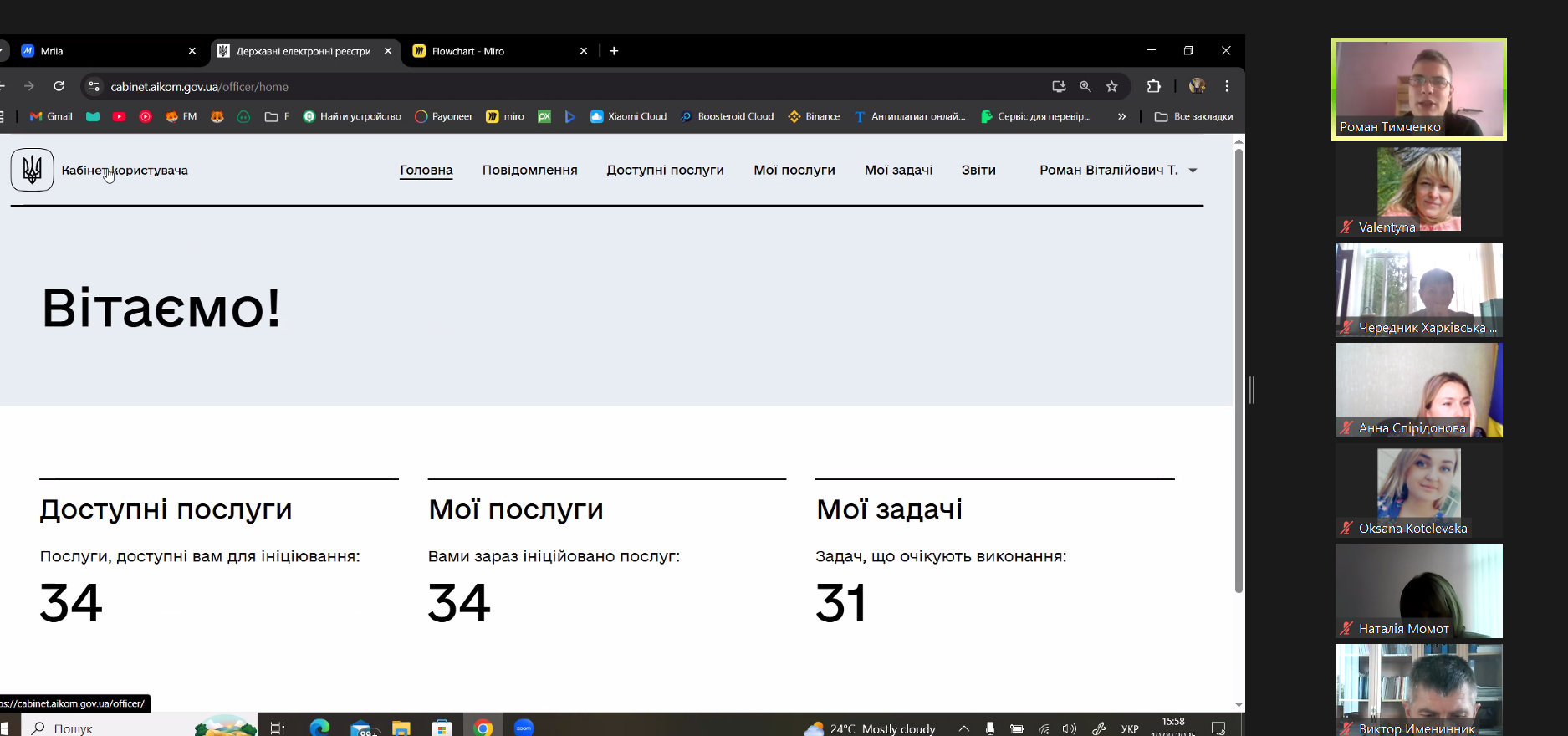Click the Мої задачі card heading
Screen dimensions: 1568x736
pos(889,509)
